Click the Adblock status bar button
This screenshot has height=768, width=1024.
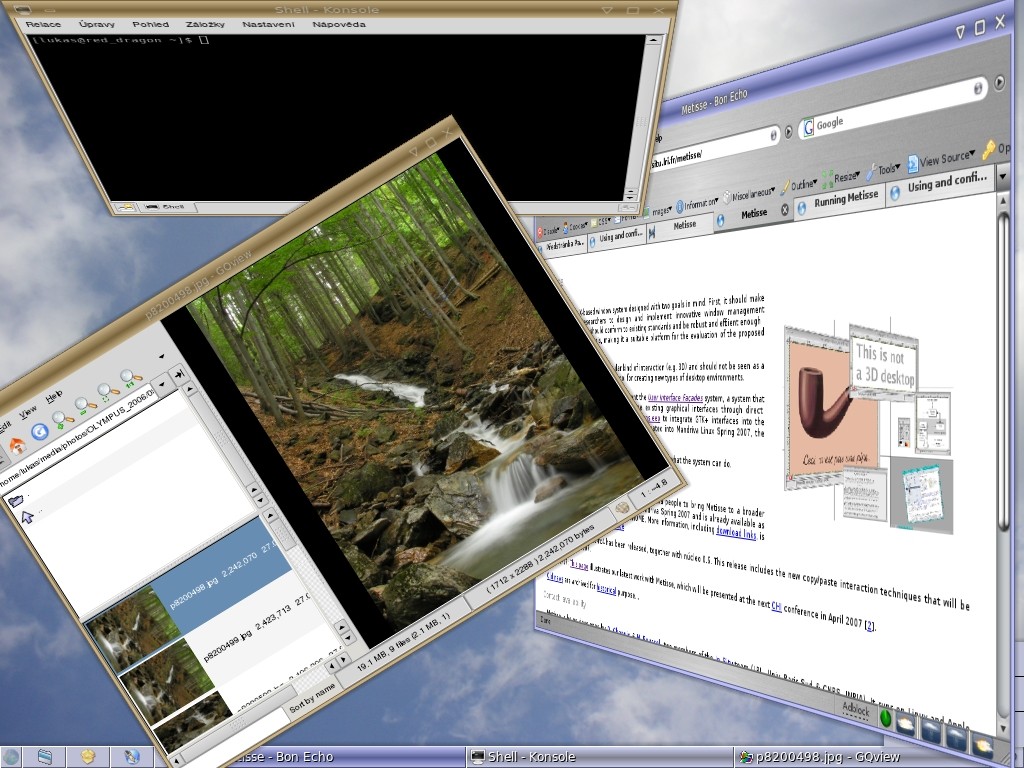855,709
